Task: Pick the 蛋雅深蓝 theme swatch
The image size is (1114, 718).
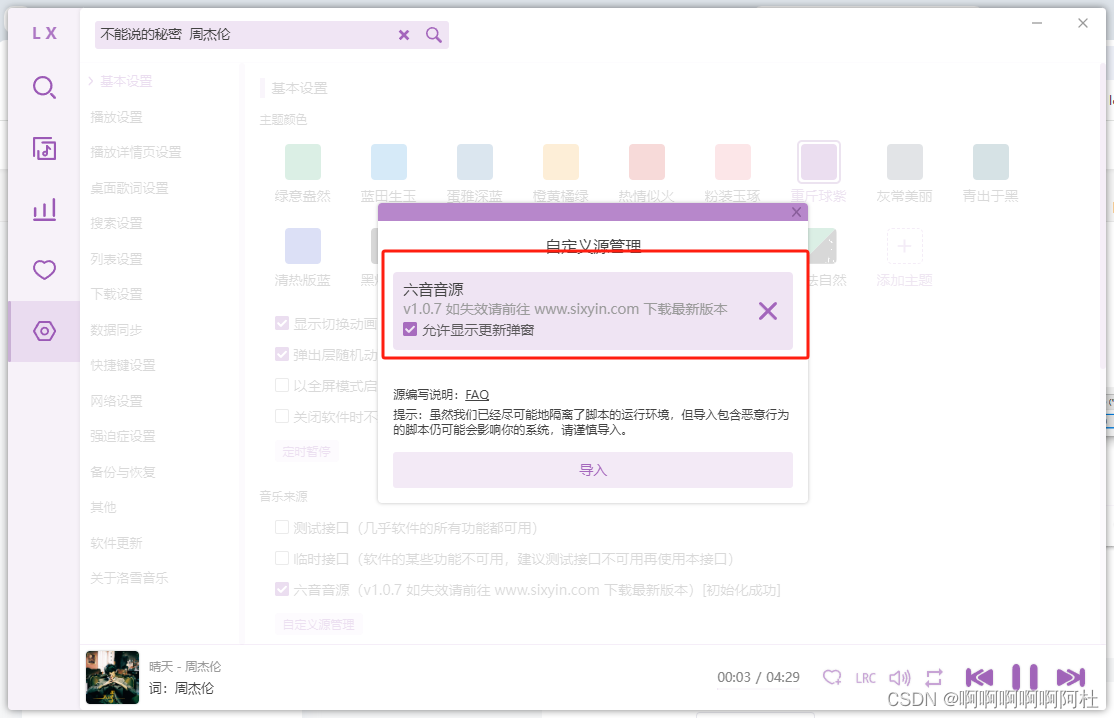Action: click(x=475, y=162)
